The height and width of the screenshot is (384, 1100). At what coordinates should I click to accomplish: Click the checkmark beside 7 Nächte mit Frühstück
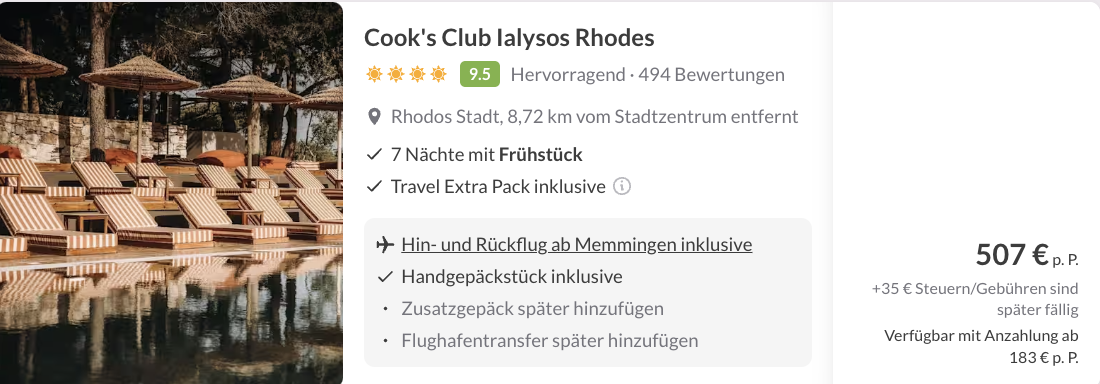click(375, 154)
